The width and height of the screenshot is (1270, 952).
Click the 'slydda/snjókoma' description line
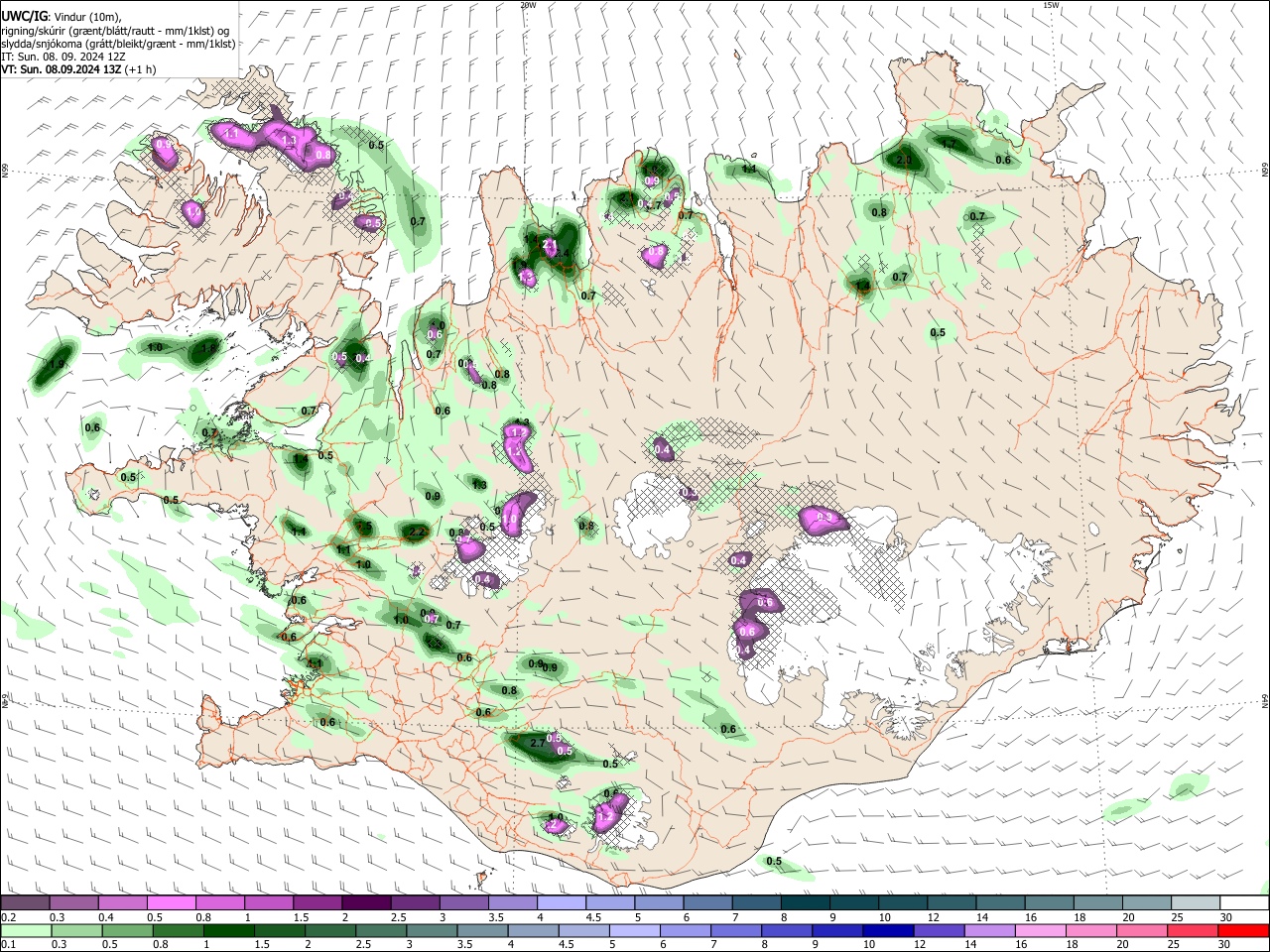click(x=118, y=44)
